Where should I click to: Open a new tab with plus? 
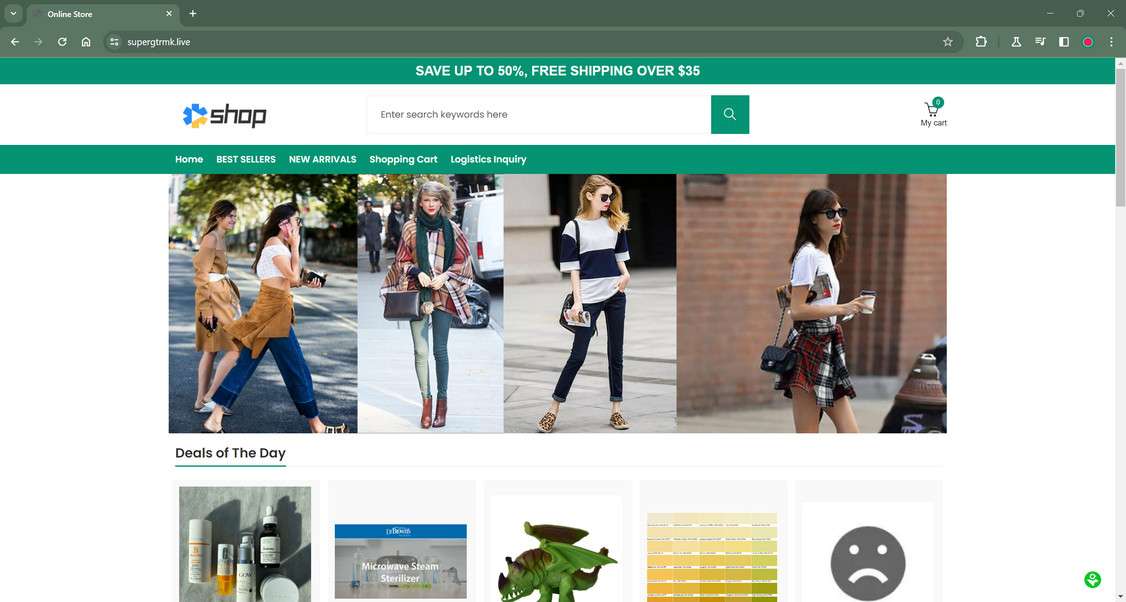192,14
